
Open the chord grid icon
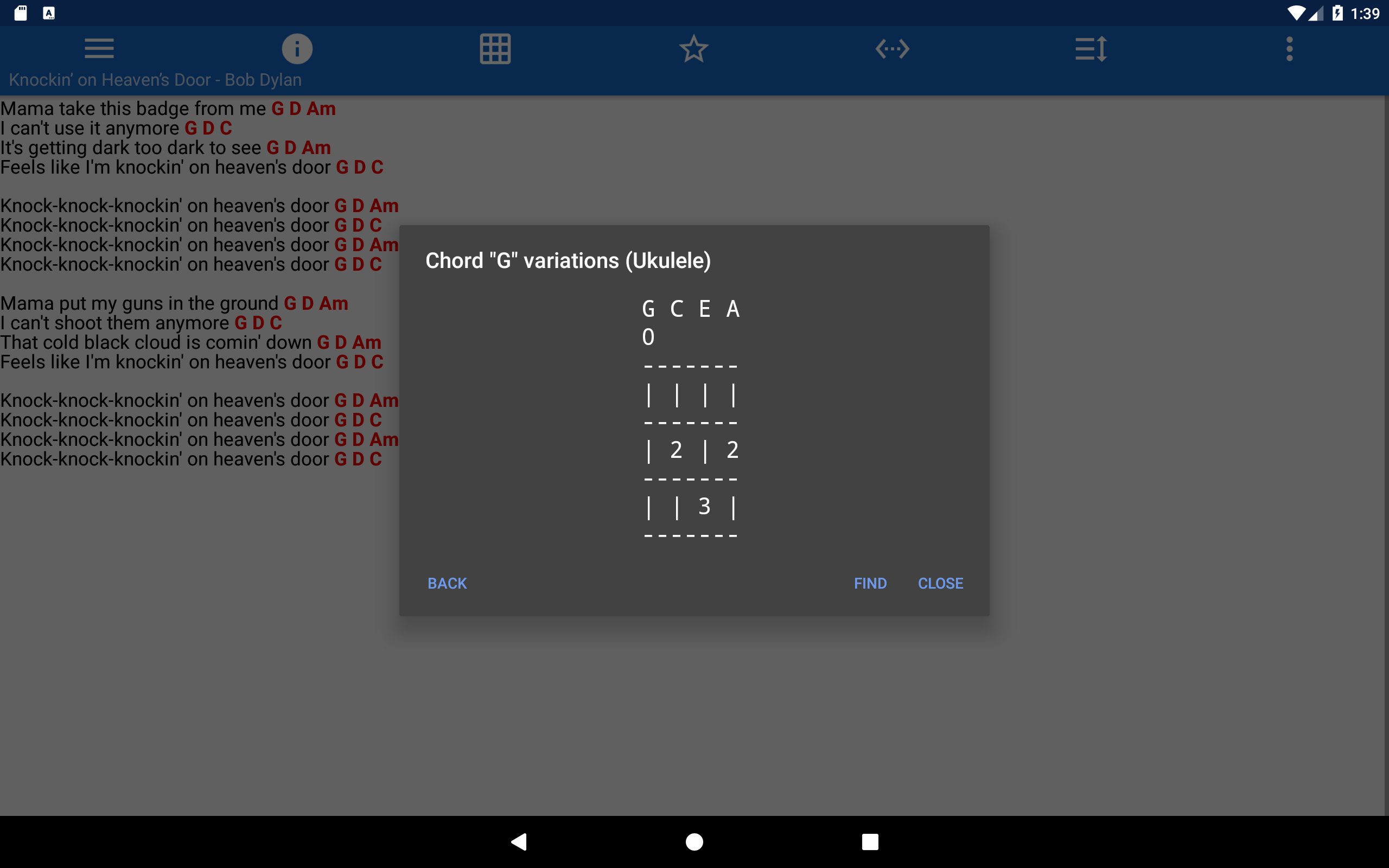point(495,49)
